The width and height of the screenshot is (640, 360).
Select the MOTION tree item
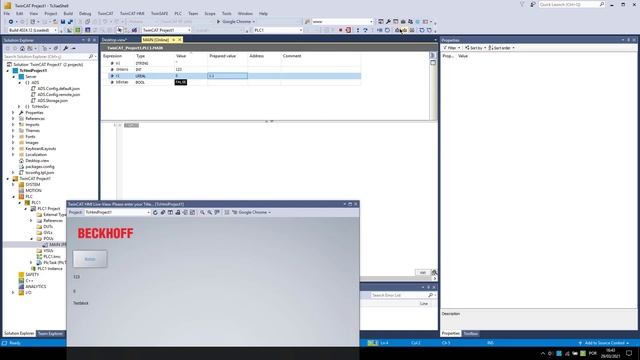[x=33, y=191]
